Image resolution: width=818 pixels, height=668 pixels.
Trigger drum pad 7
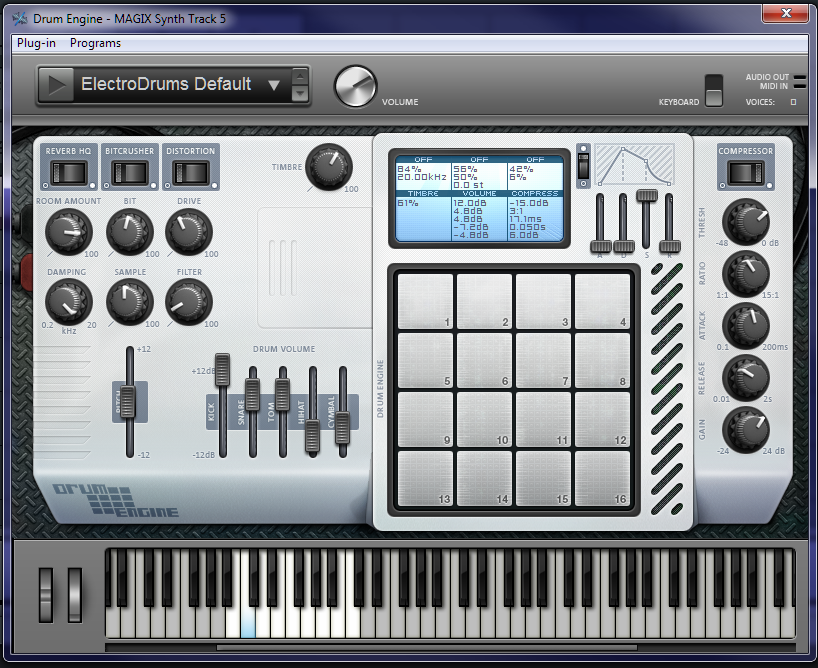point(543,361)
